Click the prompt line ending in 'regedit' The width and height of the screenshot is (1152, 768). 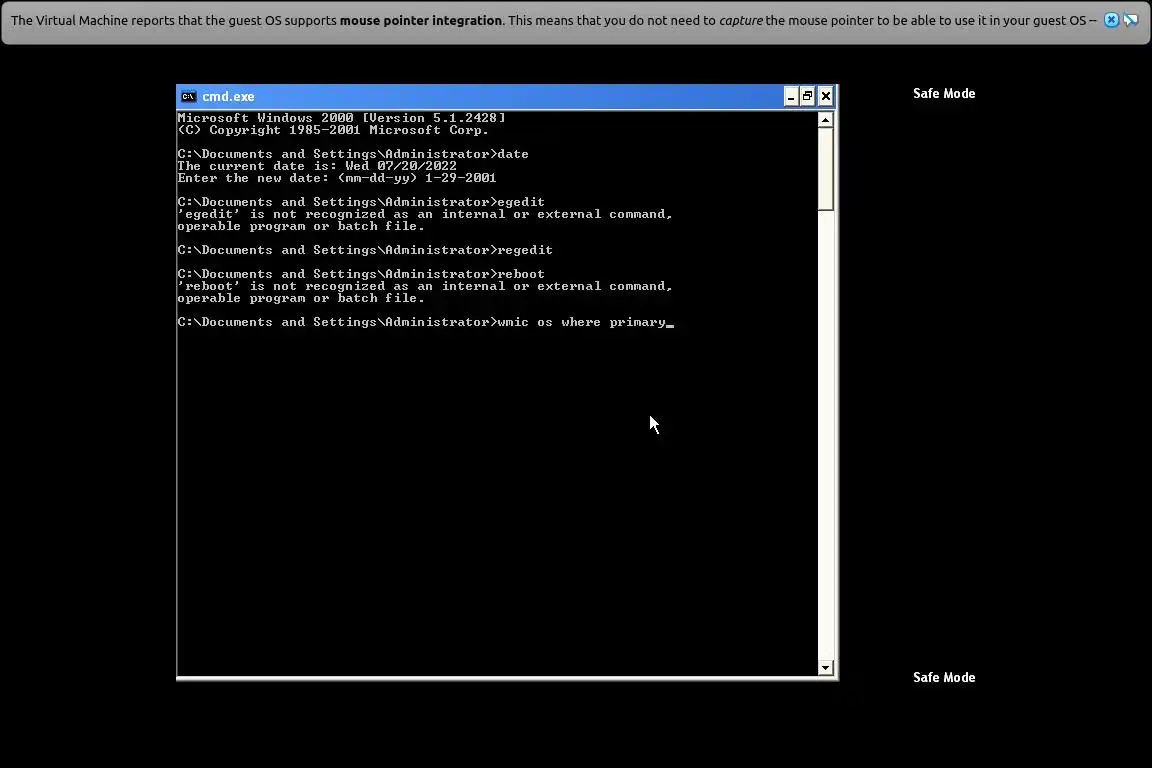pyautogui.click(x=364, y=250)
